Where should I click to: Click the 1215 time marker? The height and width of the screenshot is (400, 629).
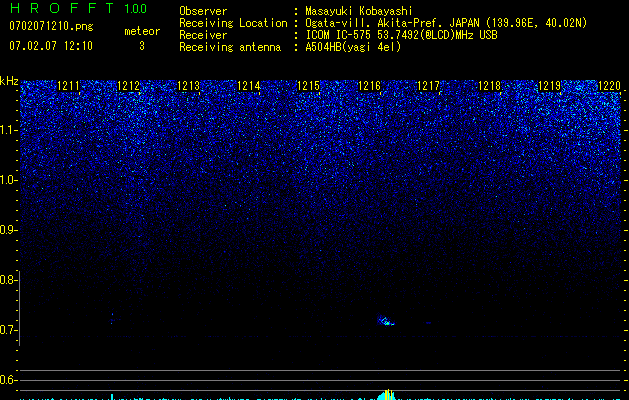[309, 85]
